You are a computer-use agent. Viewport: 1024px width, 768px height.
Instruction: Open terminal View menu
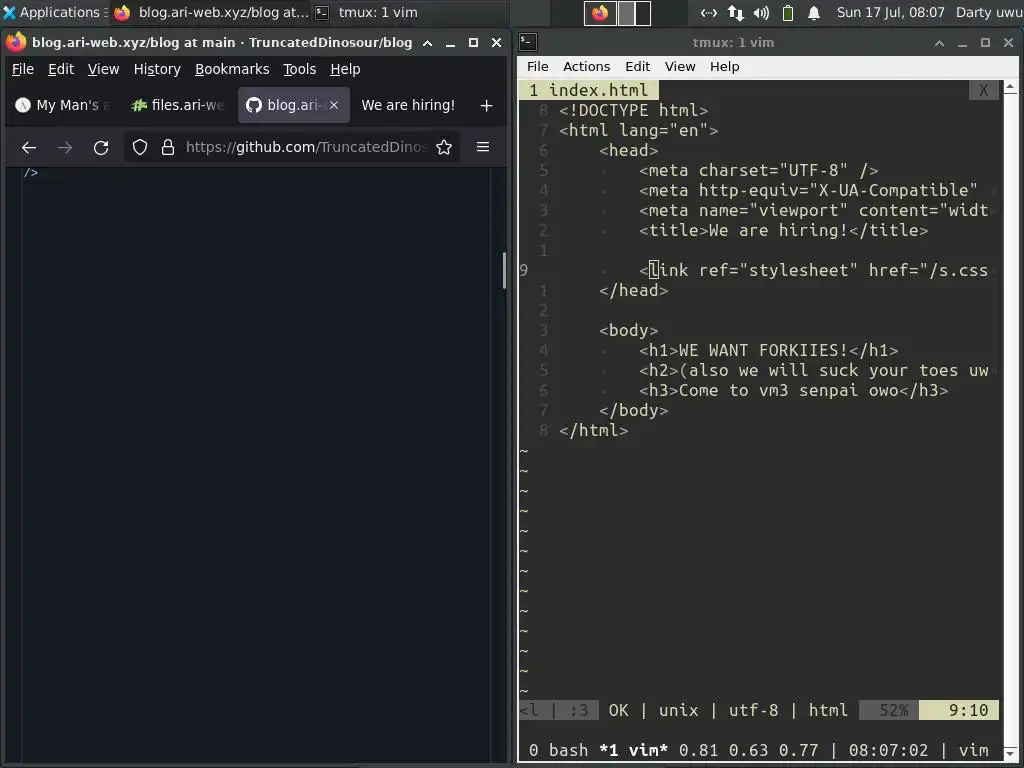pyautogui.click(x=680, y=67)
